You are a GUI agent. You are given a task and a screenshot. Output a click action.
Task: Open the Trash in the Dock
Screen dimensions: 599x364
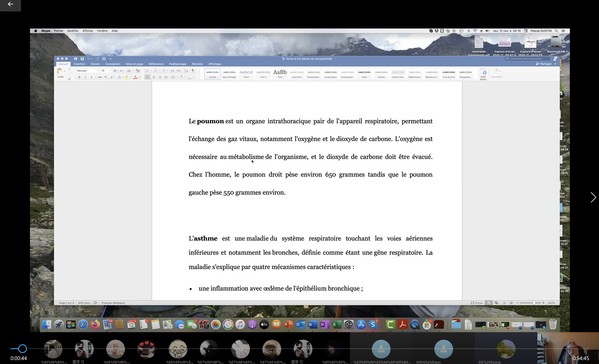click(553, 325)
